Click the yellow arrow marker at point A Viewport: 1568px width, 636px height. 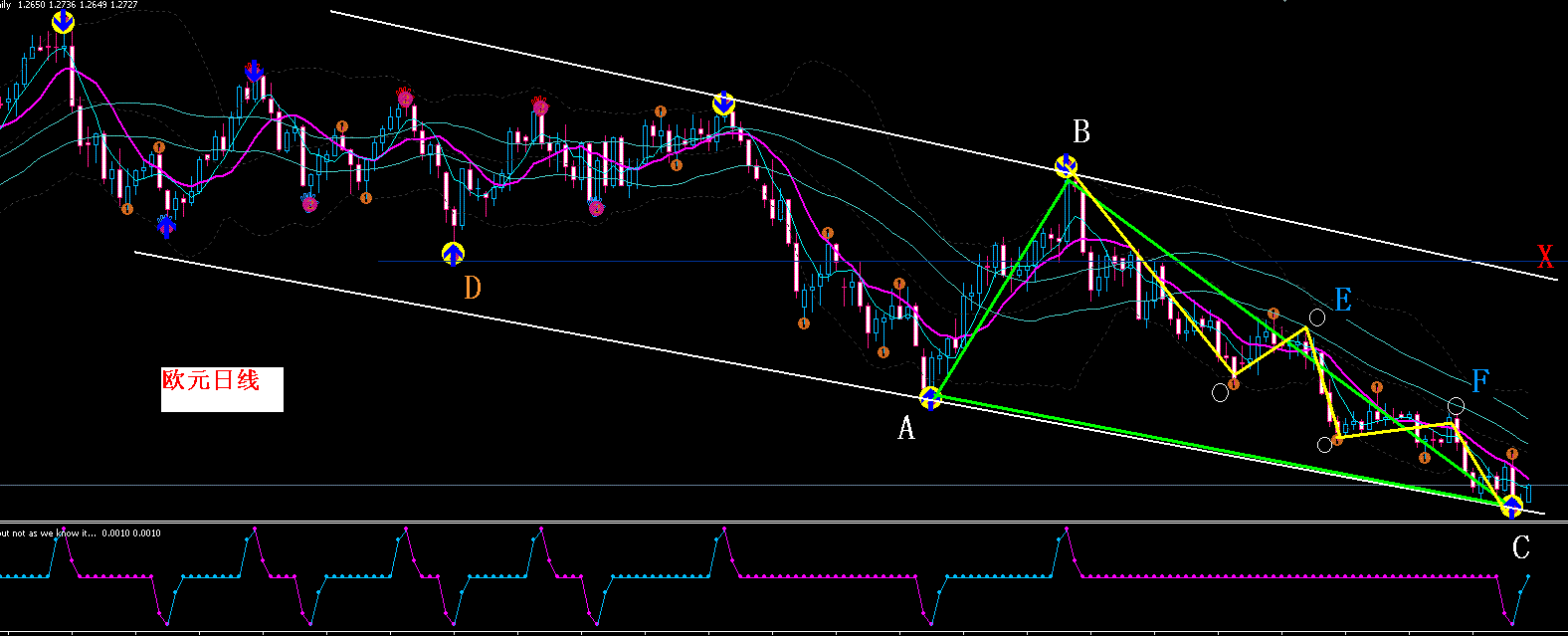click(930, 398)
